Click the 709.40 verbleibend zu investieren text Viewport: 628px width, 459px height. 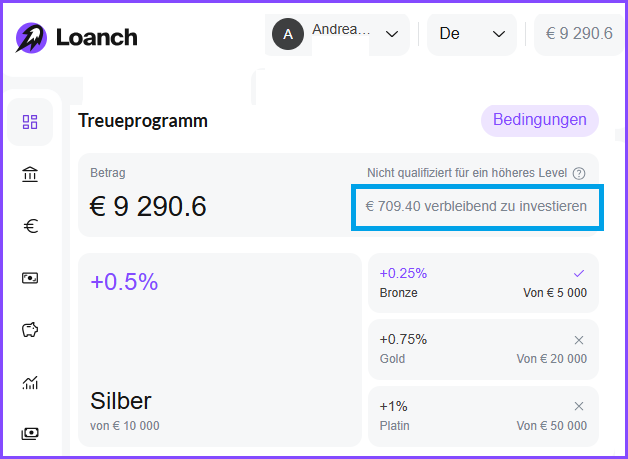pyautogui.click(x=476, y=207)
